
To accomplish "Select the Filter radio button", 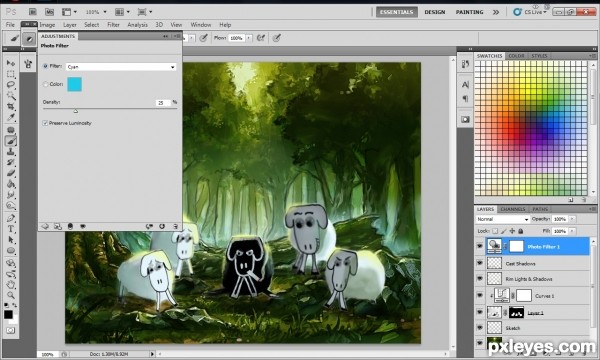I will tap(46, 66).
